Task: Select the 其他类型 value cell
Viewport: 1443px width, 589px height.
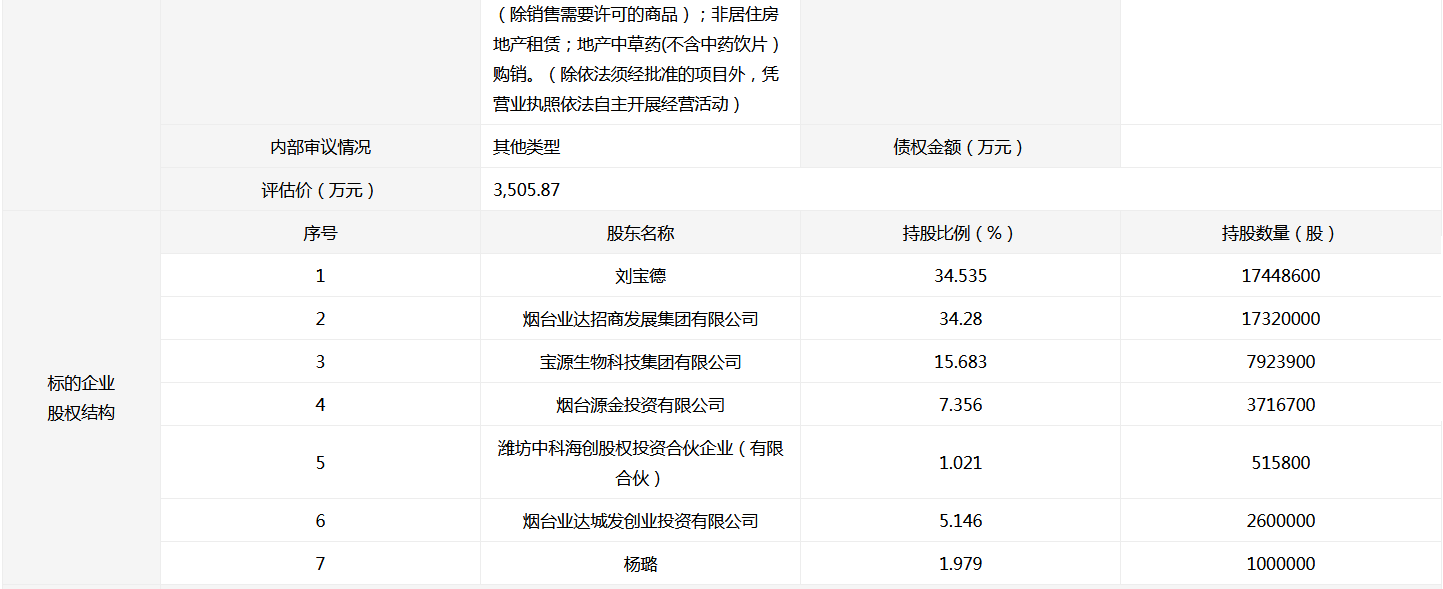Action: 640,147
